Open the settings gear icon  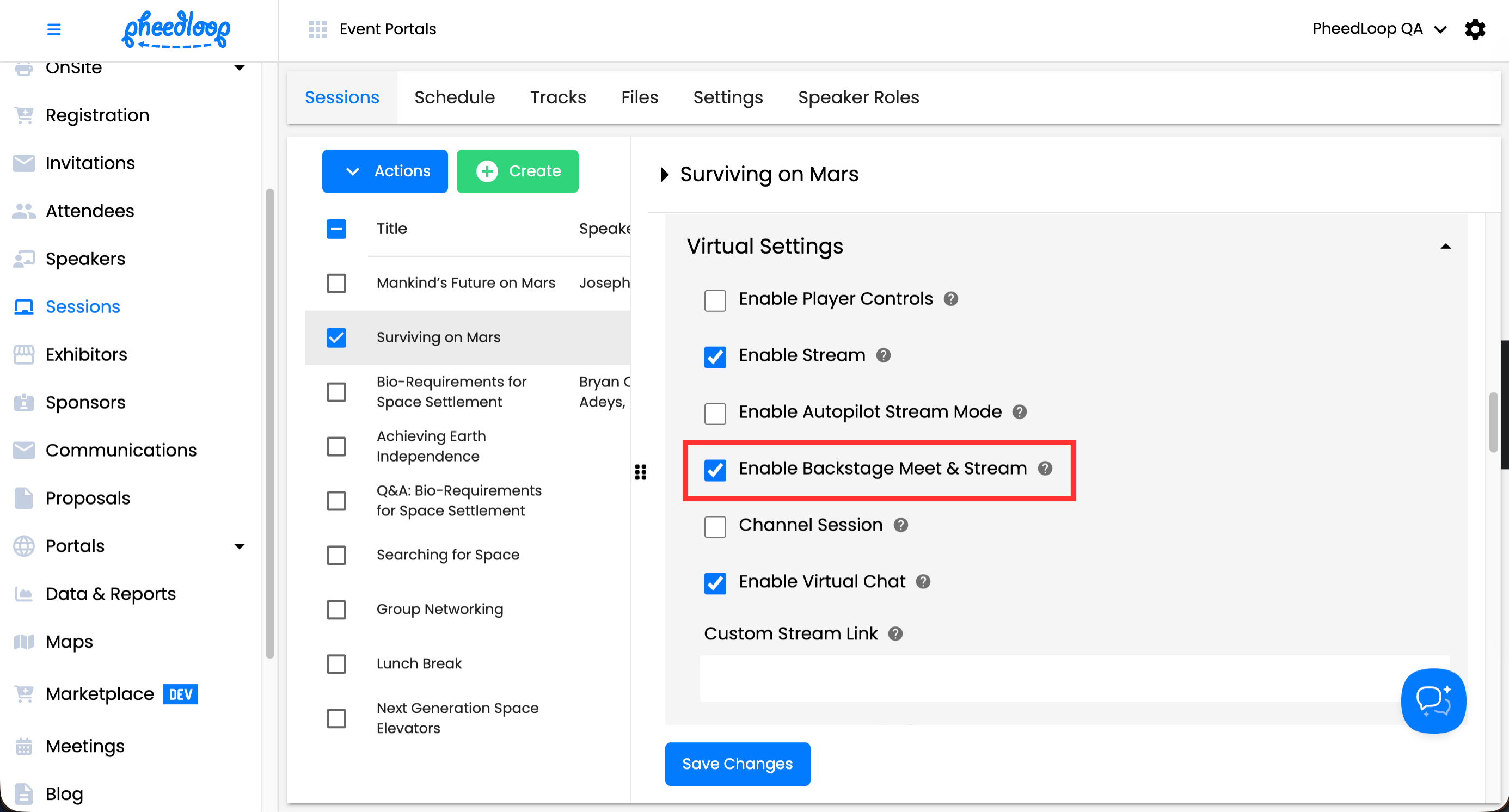1475,29
